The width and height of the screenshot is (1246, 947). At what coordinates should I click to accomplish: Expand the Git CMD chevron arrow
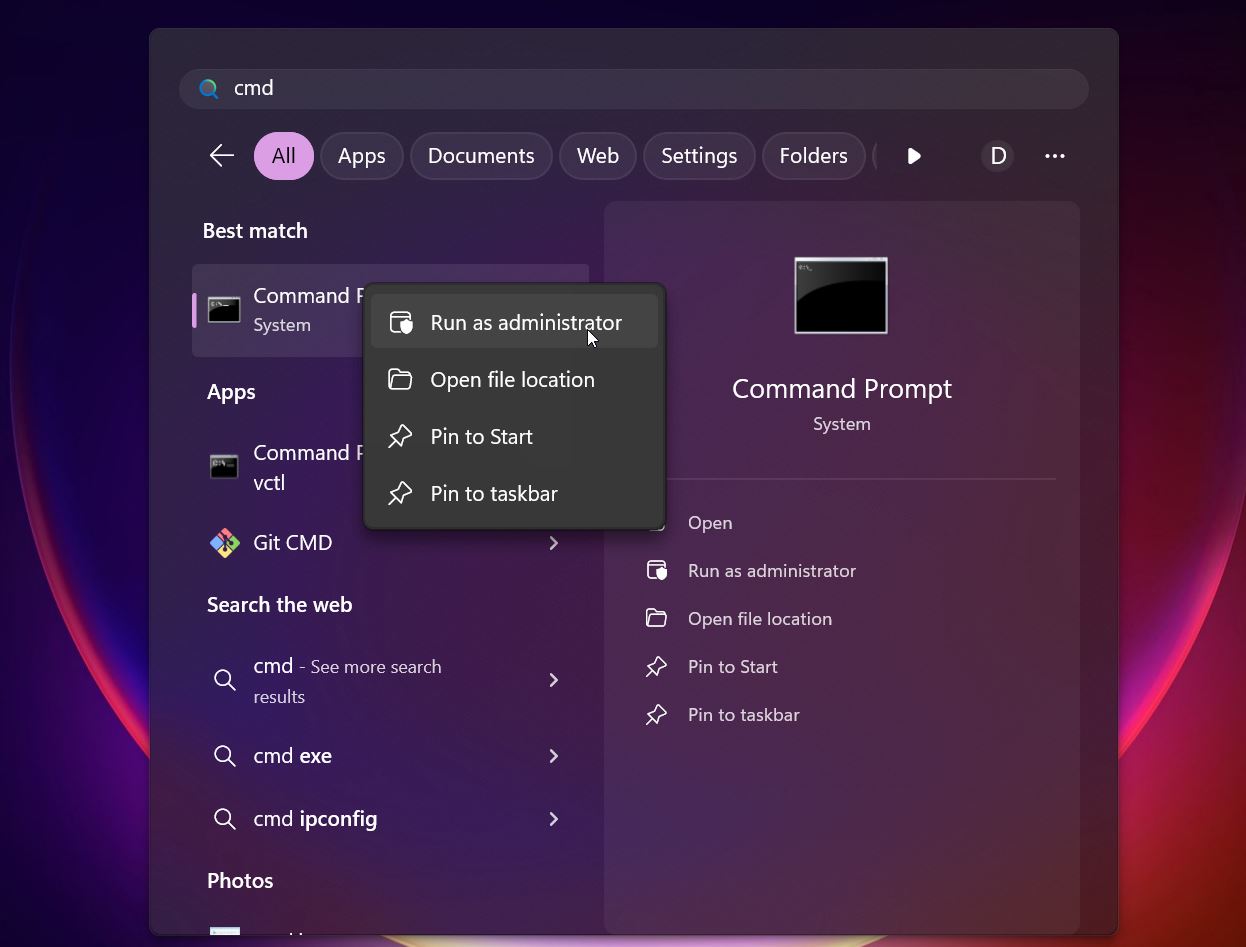click(x=553, y=542)
